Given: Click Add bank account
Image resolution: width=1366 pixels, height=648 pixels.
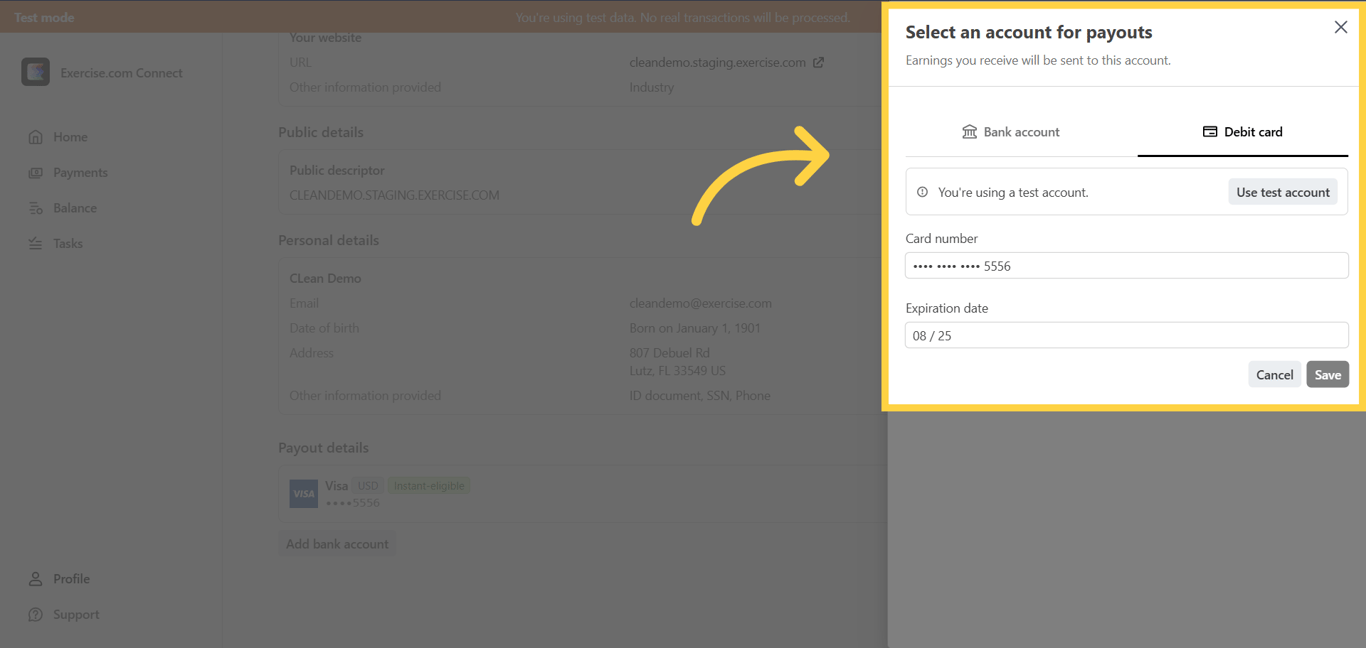Looking at the screenshot, I should point(337,543).
